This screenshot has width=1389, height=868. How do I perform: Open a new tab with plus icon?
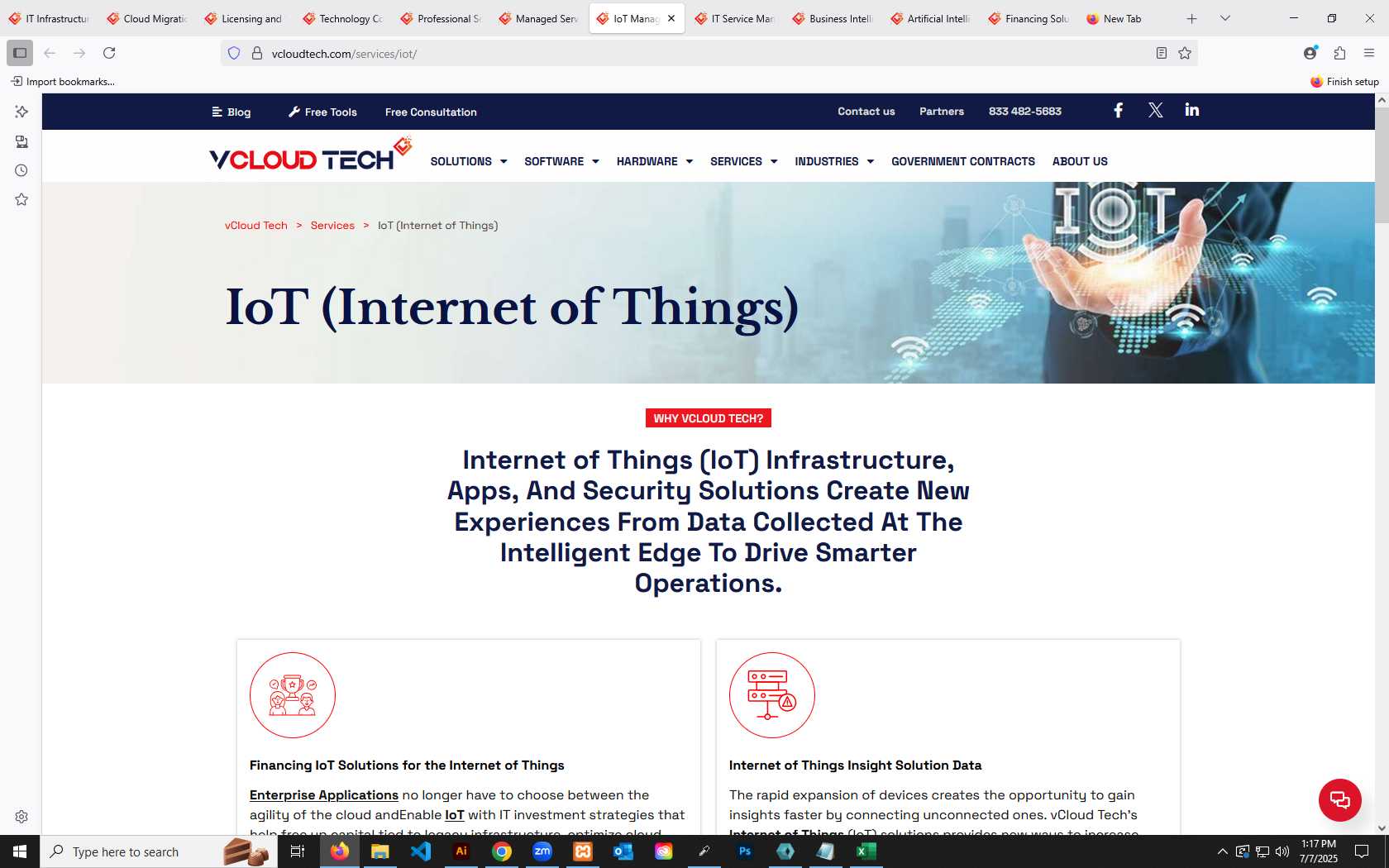tap(1191, 18)
